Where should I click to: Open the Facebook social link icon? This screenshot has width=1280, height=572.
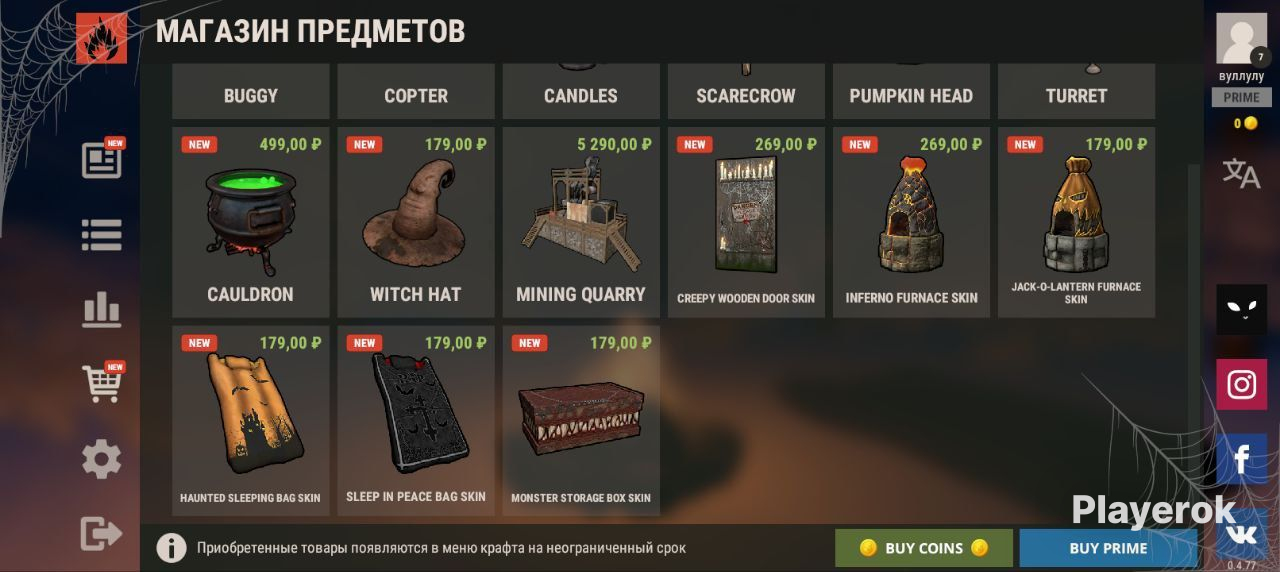click(x=1241, y=459)
